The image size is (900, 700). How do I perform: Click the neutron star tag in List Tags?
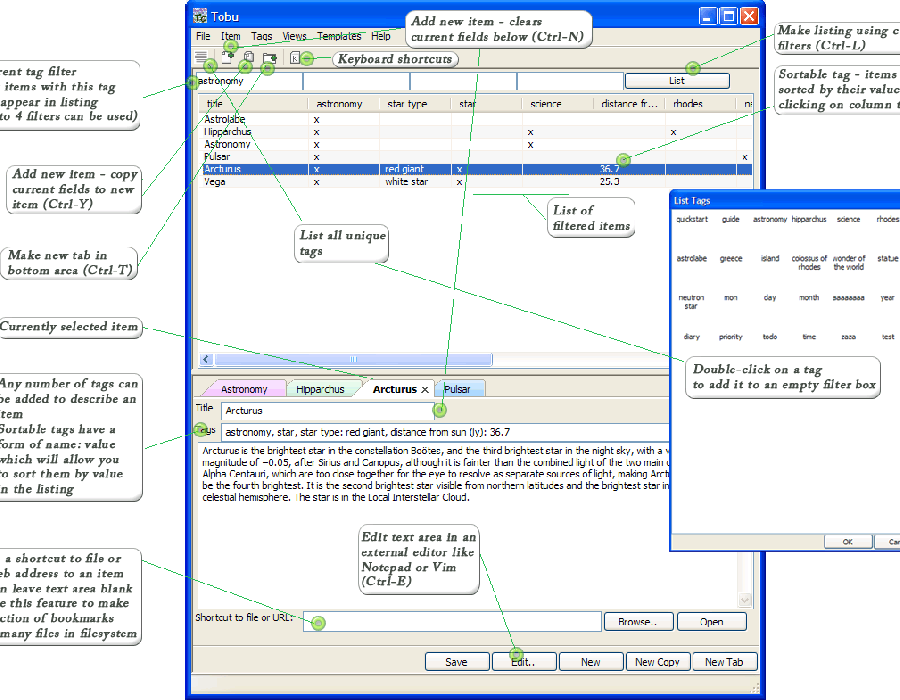point(691,302)
